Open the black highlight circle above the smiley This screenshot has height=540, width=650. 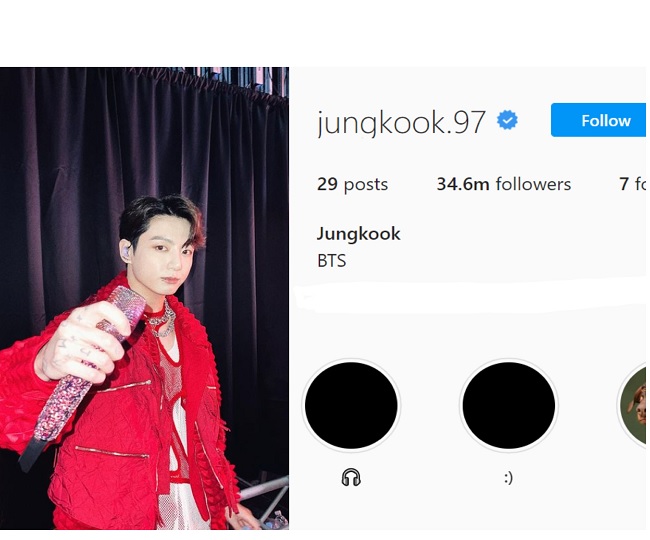click(x=509, y=405)
